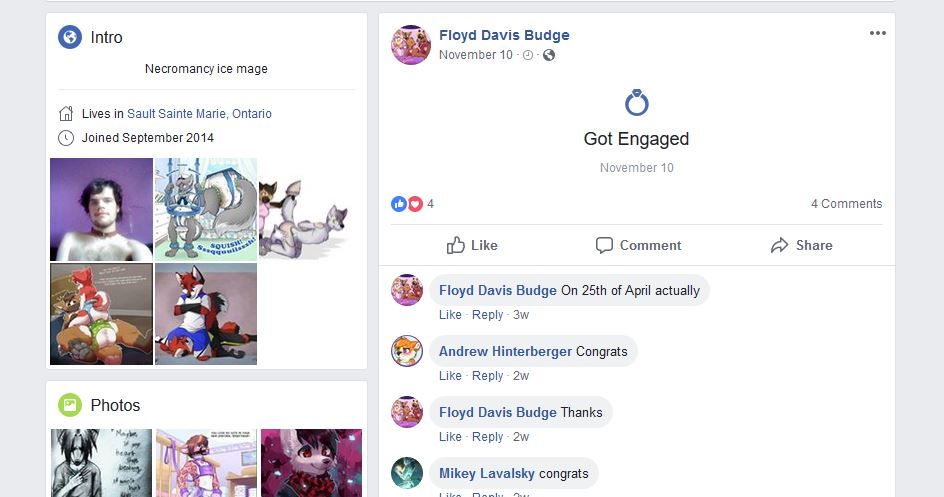Open the red fox artwork thumbnail in Intro

(206, 314)
